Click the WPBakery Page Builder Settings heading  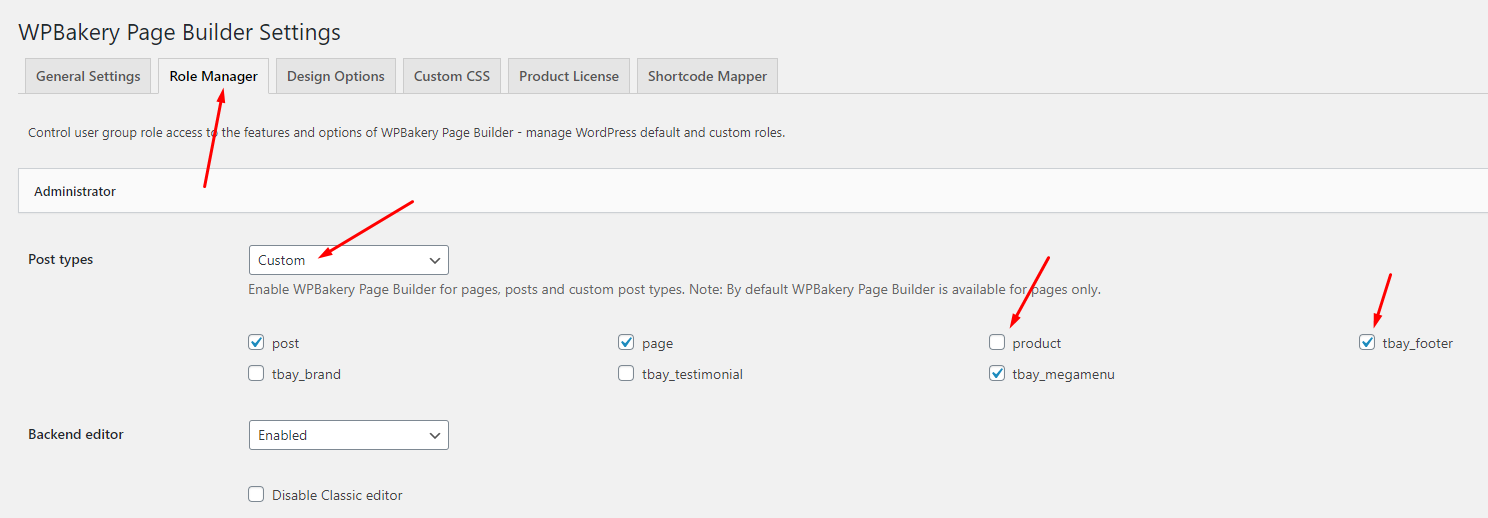[180, 32]
